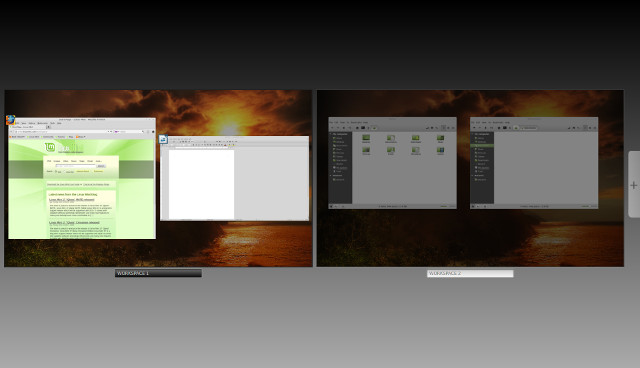Select the highlighted green sidebar entry in the file manager

482,145
